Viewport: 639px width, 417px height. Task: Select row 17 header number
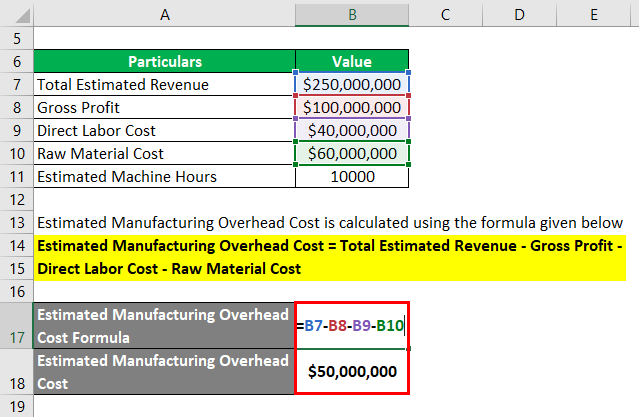click(15, 336)
